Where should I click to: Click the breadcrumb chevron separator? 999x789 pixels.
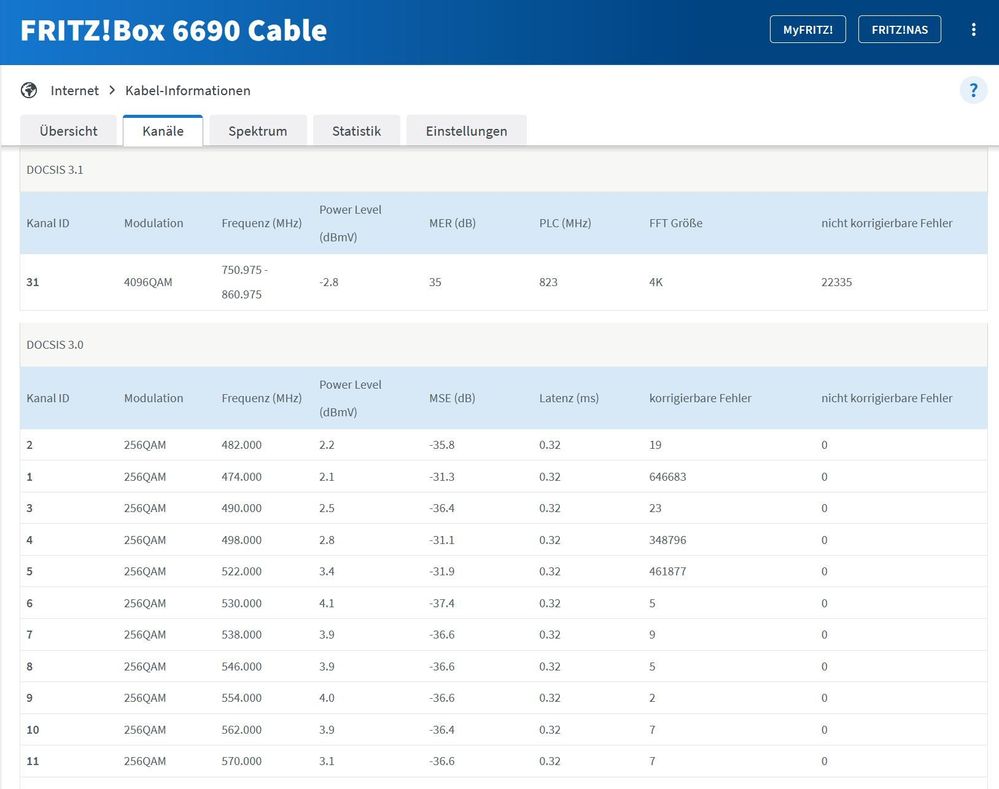pos(112,90)
